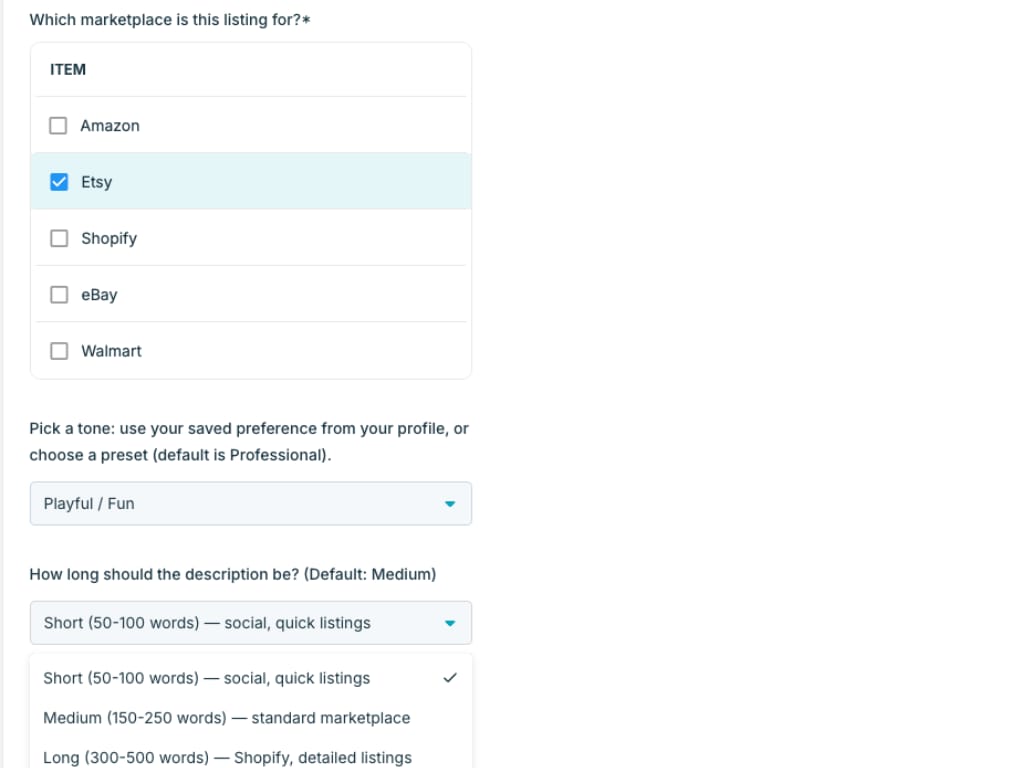
Task: Pick Long (300-500 words) option
Action: click(228, 757)
